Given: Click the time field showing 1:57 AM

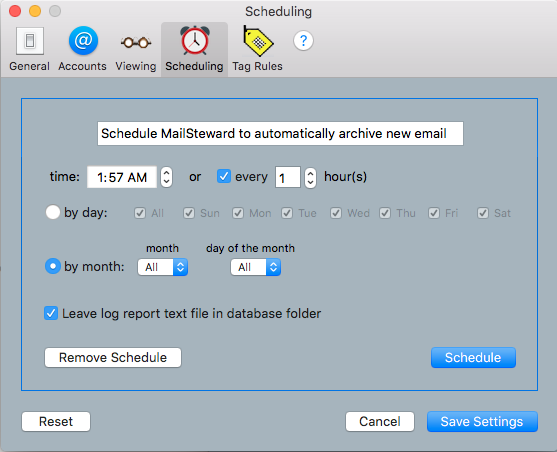Looking at the screenshot, I should click(x=122, y=177).
